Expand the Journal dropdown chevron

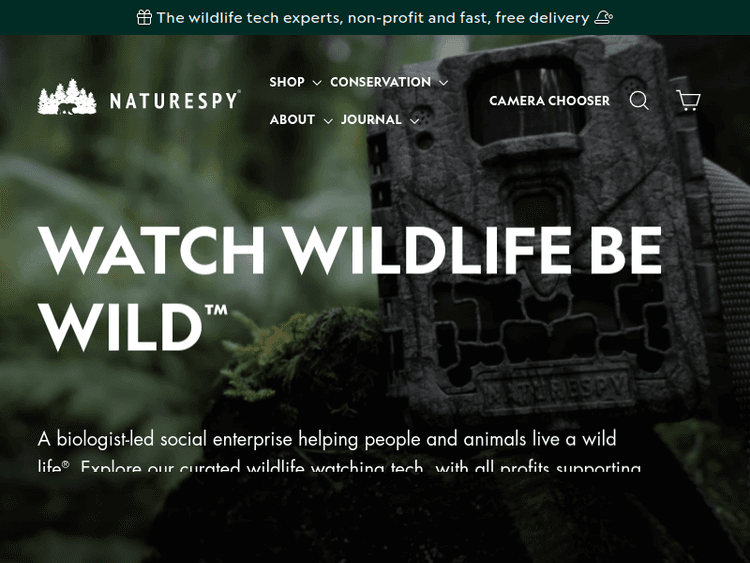tap(415, 121)
